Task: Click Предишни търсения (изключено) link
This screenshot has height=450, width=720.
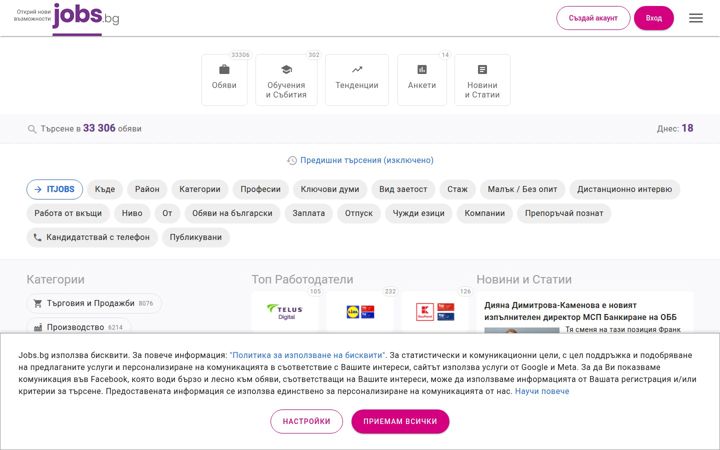Action: point(366,160)
